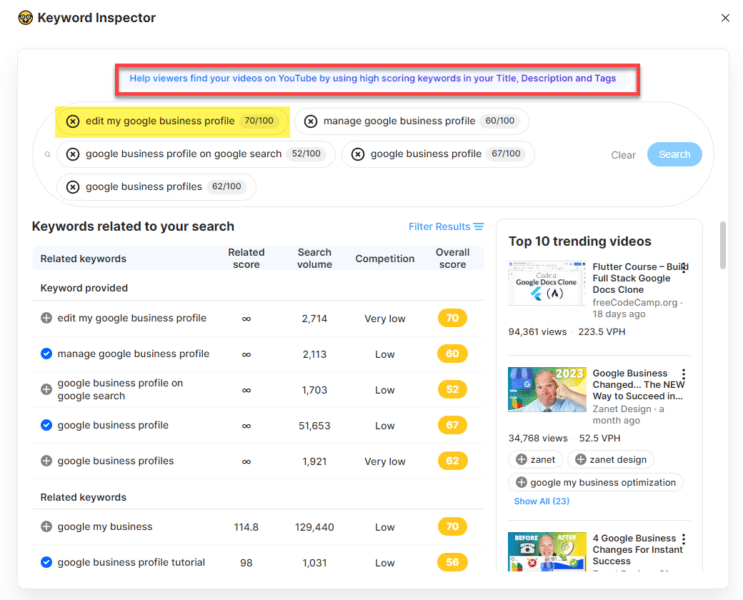Click overall score badge 67
This screenshot has width=743, height=600.
[453, 425]
